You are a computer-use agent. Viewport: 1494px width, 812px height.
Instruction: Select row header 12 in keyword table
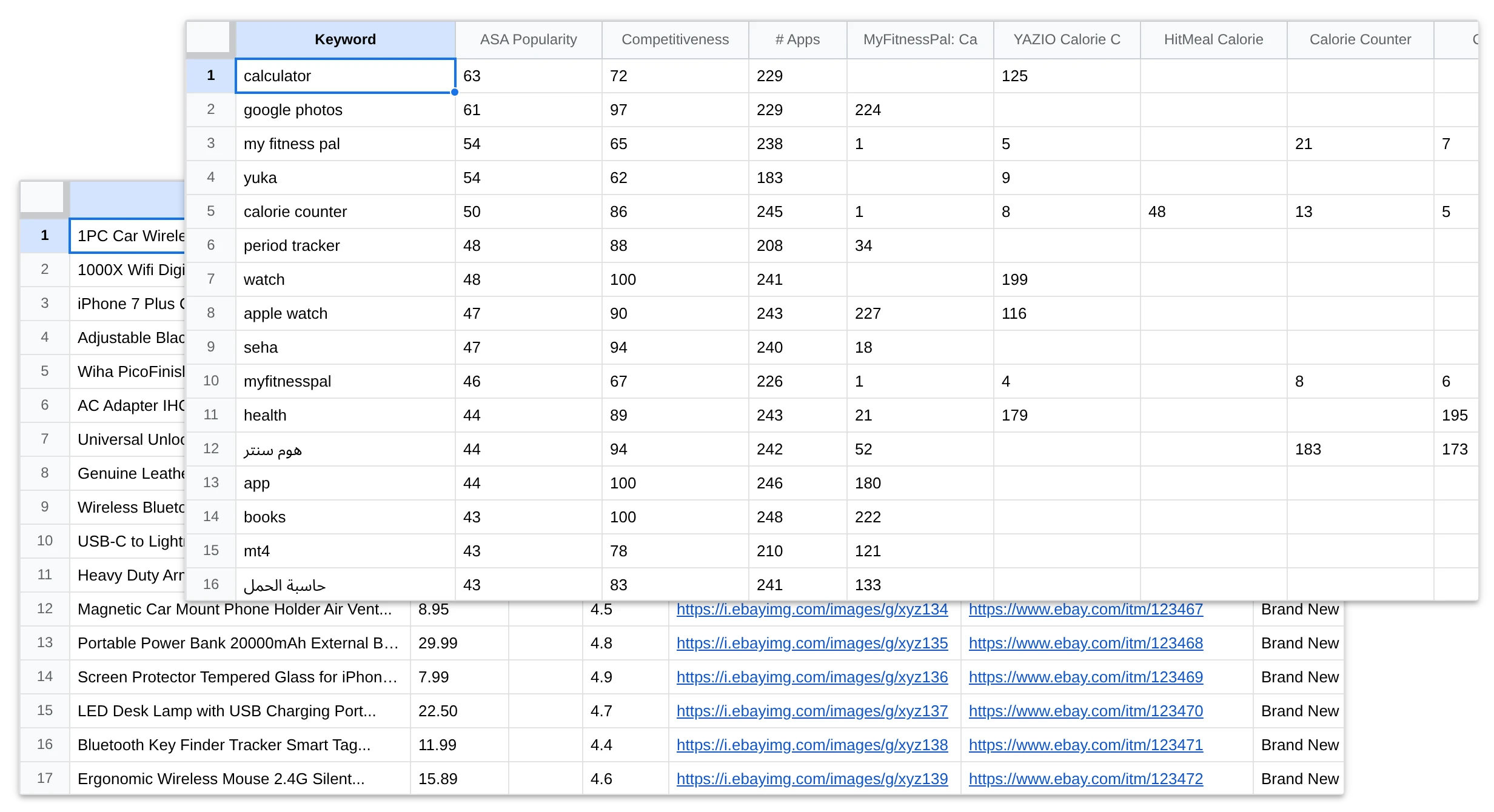coord(210,449)
